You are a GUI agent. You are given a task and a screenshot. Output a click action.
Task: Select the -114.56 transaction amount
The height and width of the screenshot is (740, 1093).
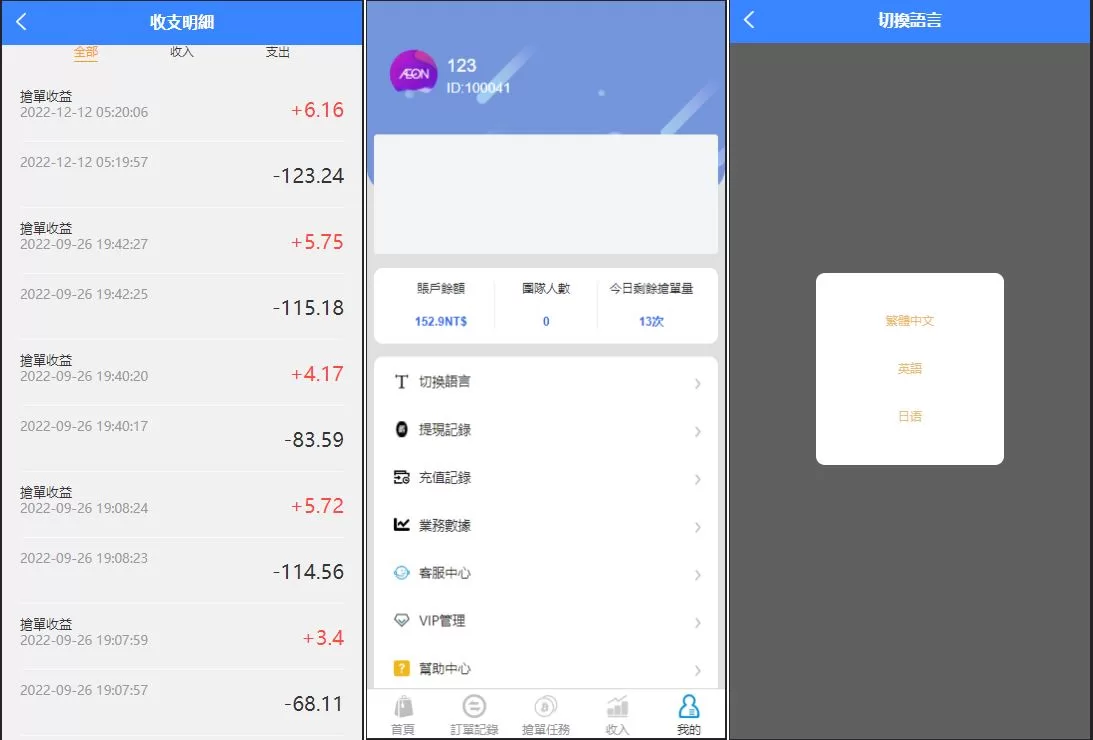[308, 571]
